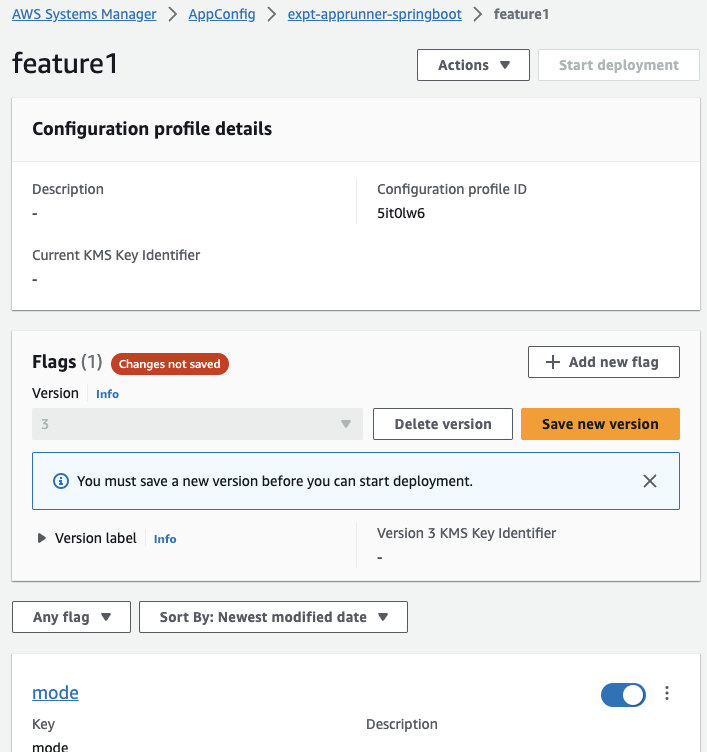
Task: Open the mode flag link
Action: [x=55, y=693]
